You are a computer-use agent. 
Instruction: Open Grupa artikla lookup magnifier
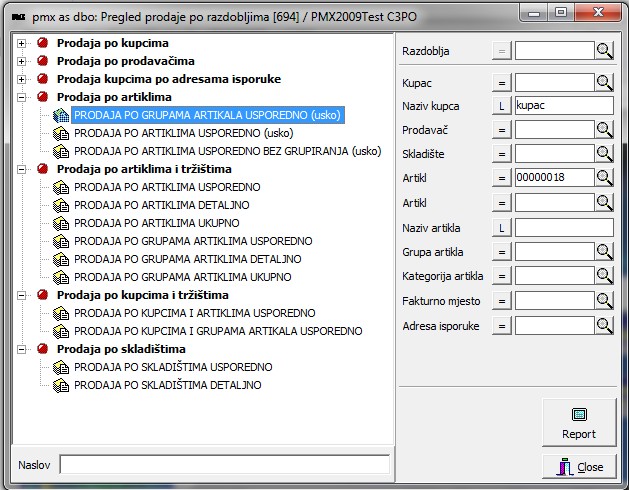(605, 252)
